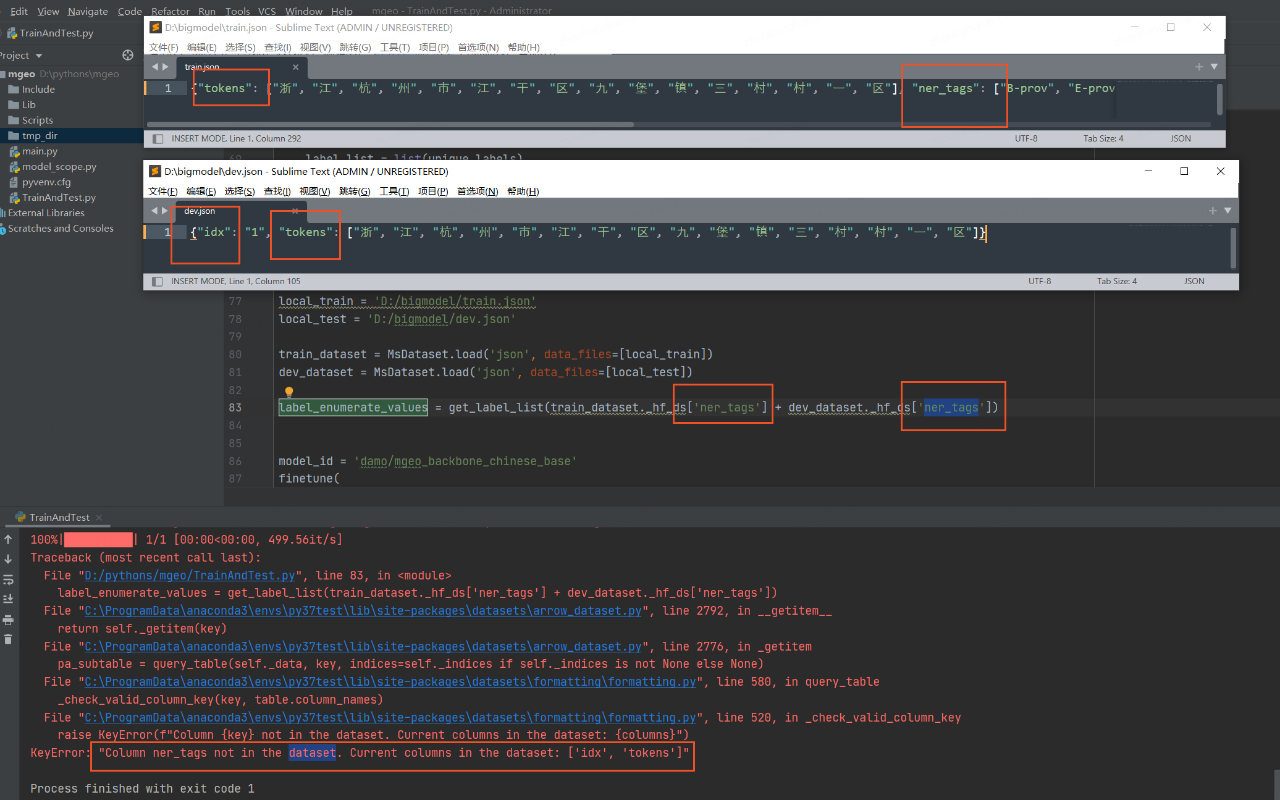Change Tab Size: 4 in dev.json status bar
This screenshot has width=1280, height=800.
click(x=1115, y=281)
